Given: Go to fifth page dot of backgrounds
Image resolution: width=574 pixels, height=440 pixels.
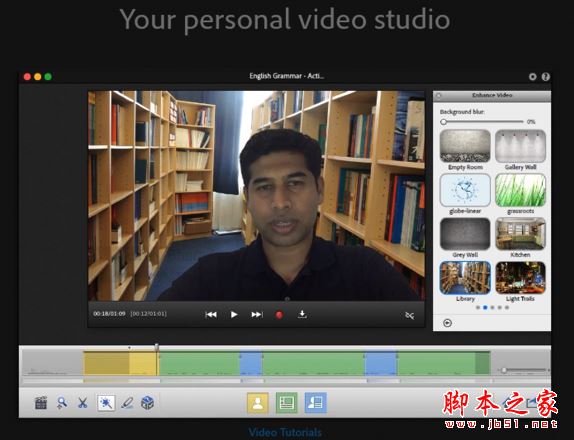Looking at the screenshot, I should [x=507, y=307].
